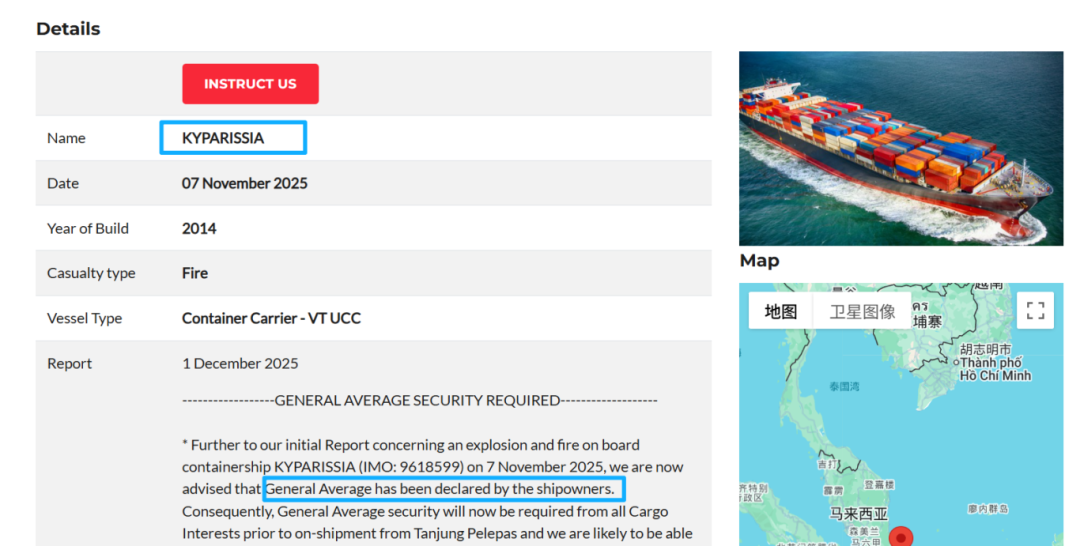Click the Year of Build value 2014
The image size is (1080, 546).
tap(199, 228)
